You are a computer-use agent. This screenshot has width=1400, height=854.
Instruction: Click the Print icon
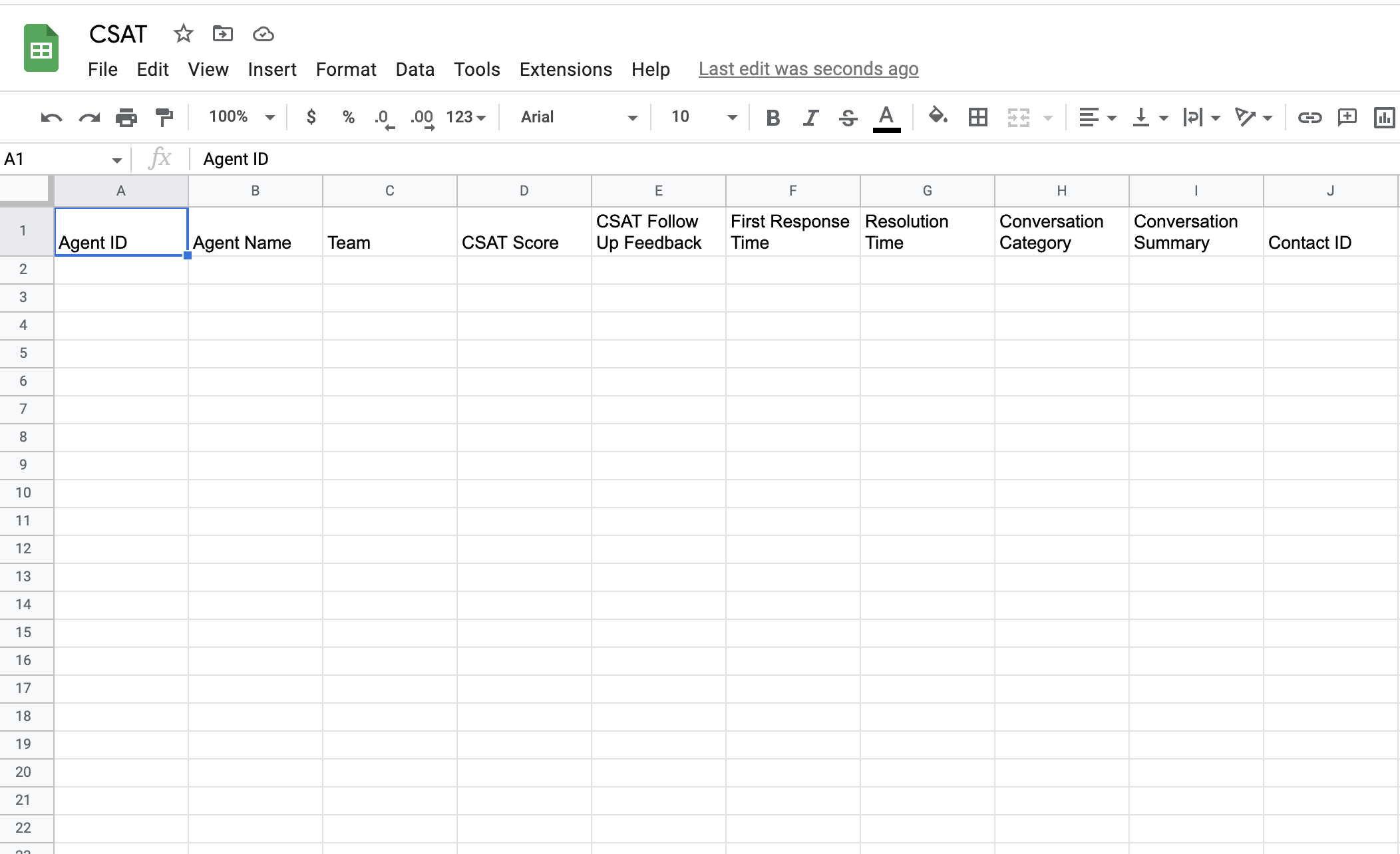click(126, 118)
